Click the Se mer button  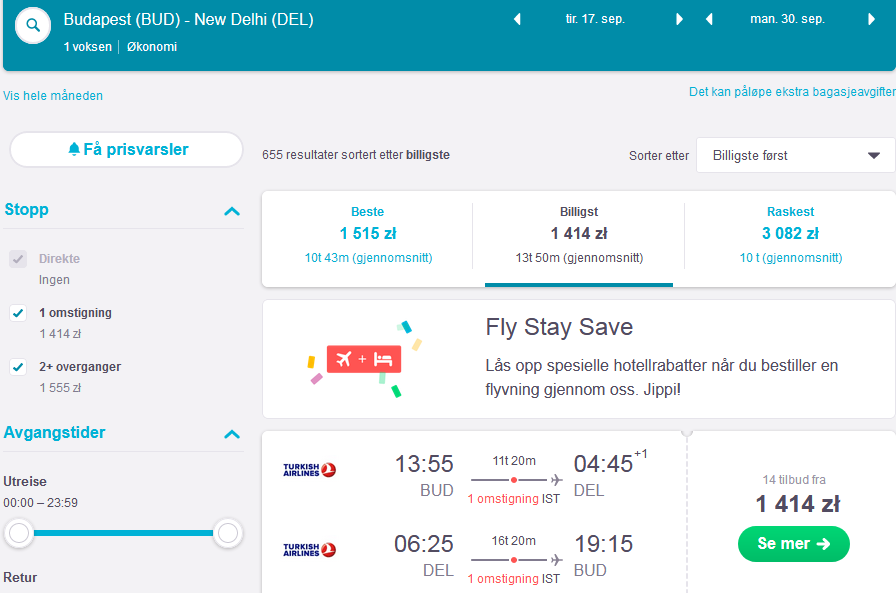pos(794,544)
